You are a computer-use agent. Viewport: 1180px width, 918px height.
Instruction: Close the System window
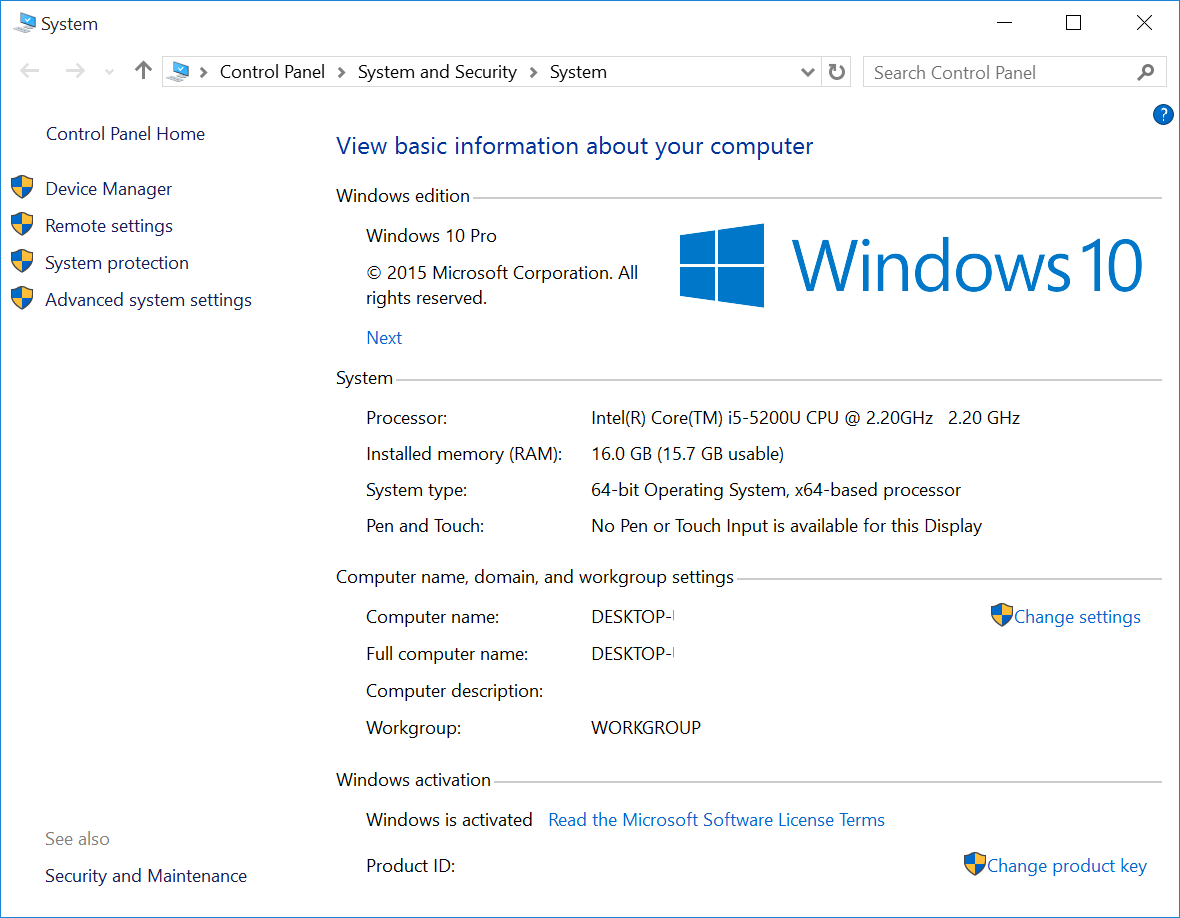[x=1144, y=23]
